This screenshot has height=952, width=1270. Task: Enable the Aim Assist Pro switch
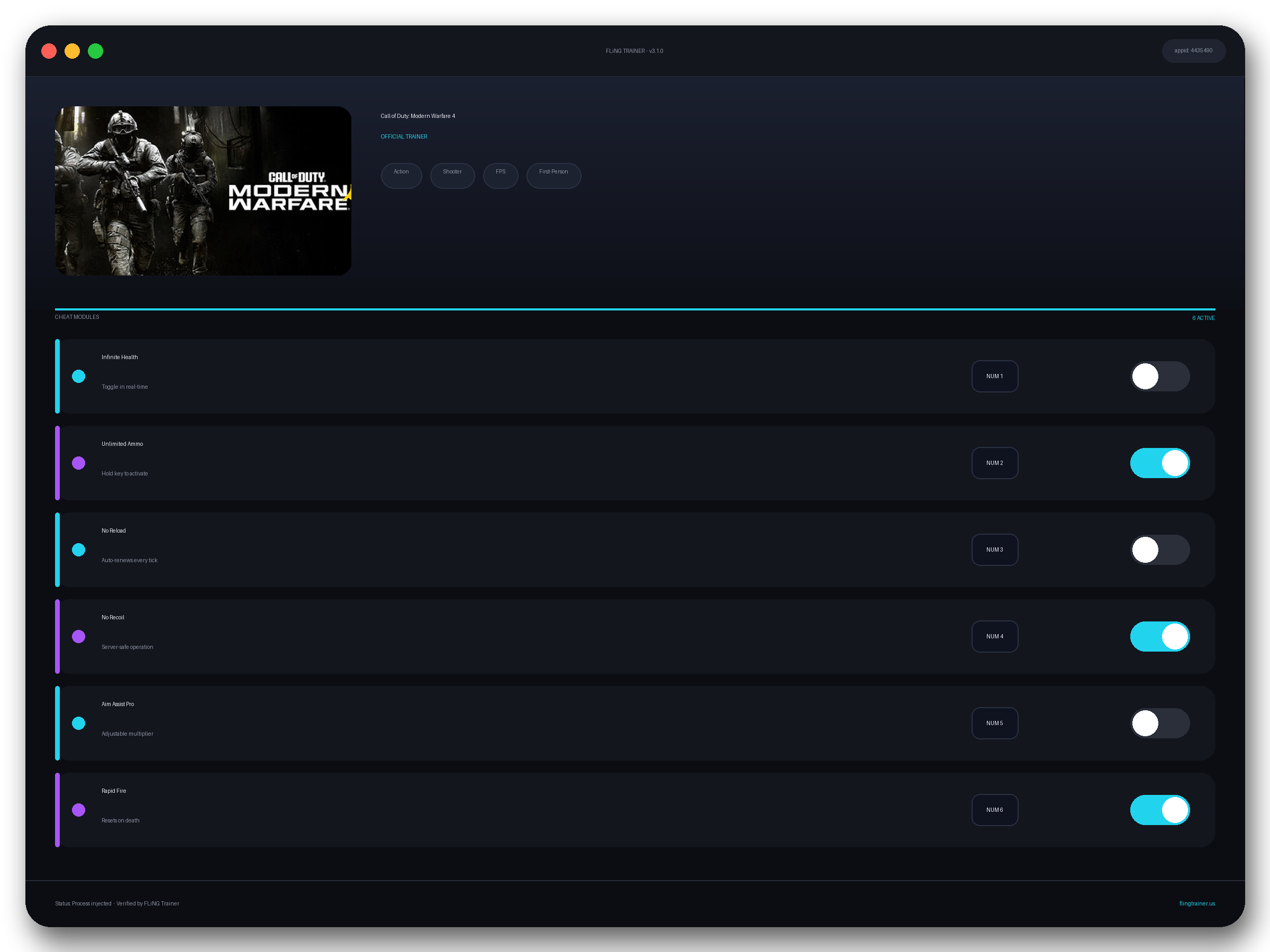[1160, 723]
